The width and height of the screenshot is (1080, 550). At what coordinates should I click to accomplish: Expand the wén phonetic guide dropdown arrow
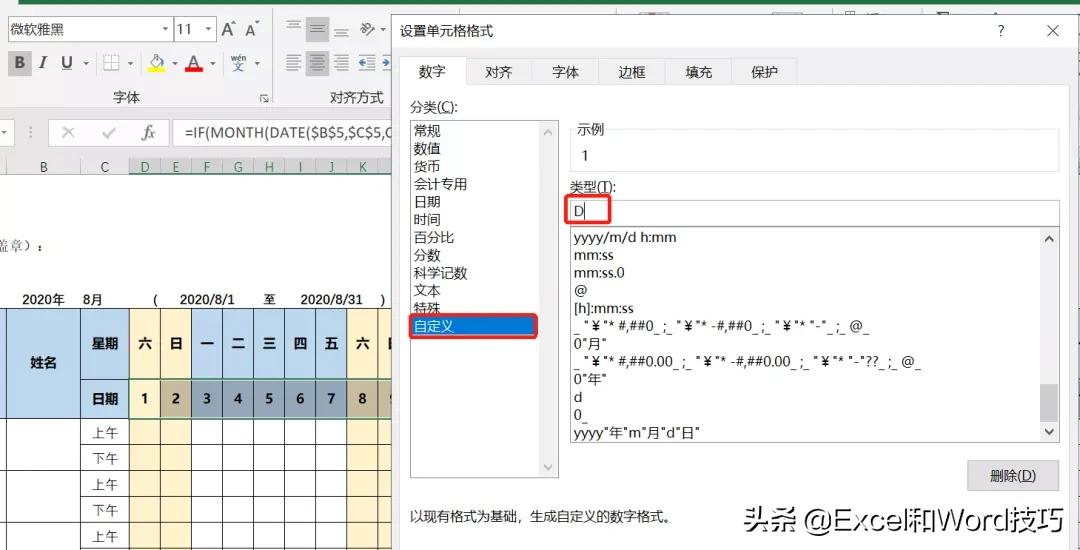257,63
